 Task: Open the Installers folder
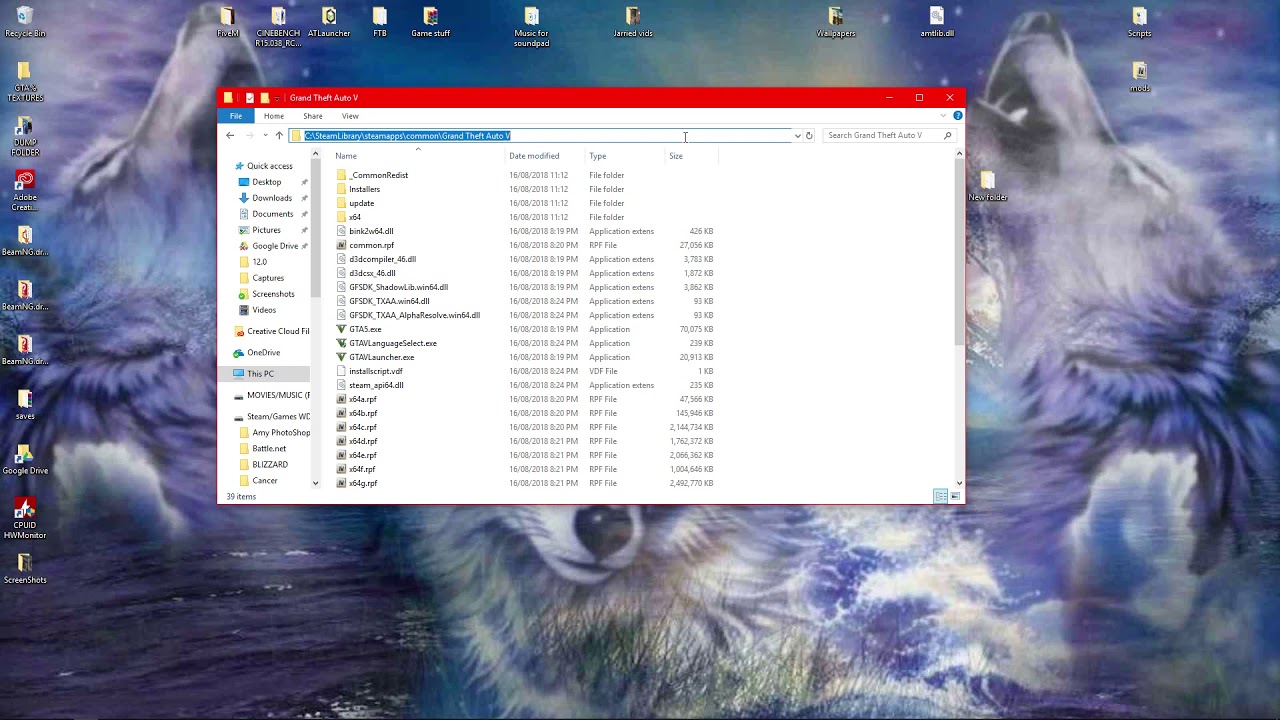tap(364, 189)
